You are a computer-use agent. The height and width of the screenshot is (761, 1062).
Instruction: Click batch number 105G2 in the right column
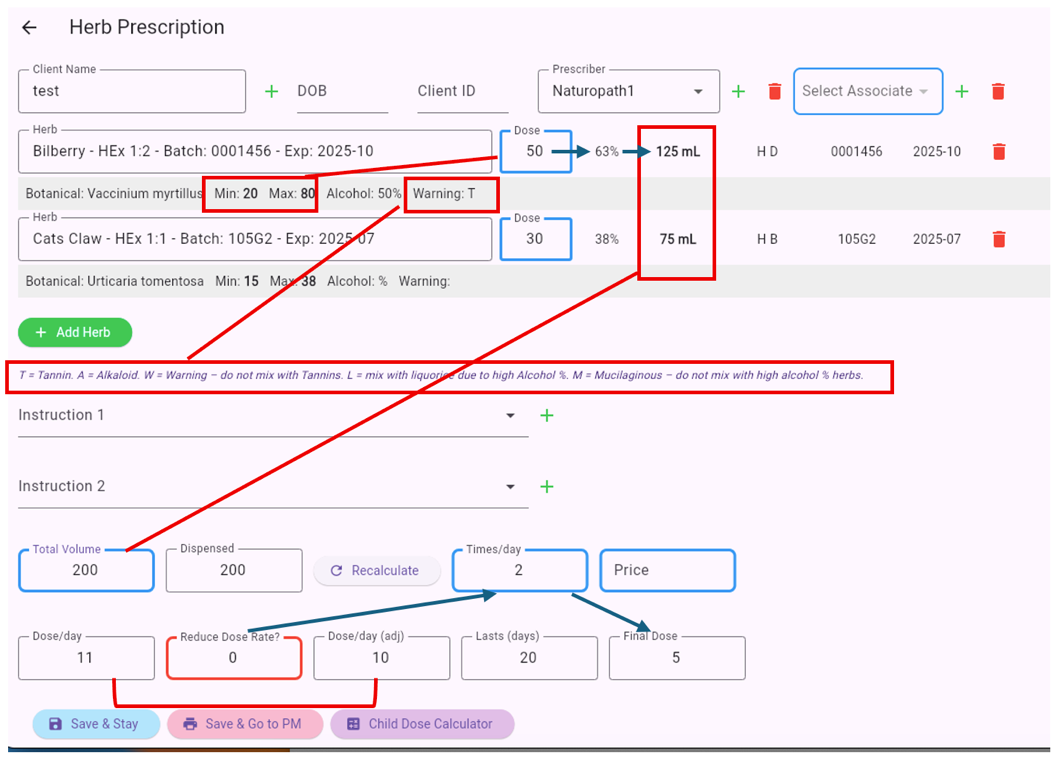pyautogui.click(x=856, y=239)
